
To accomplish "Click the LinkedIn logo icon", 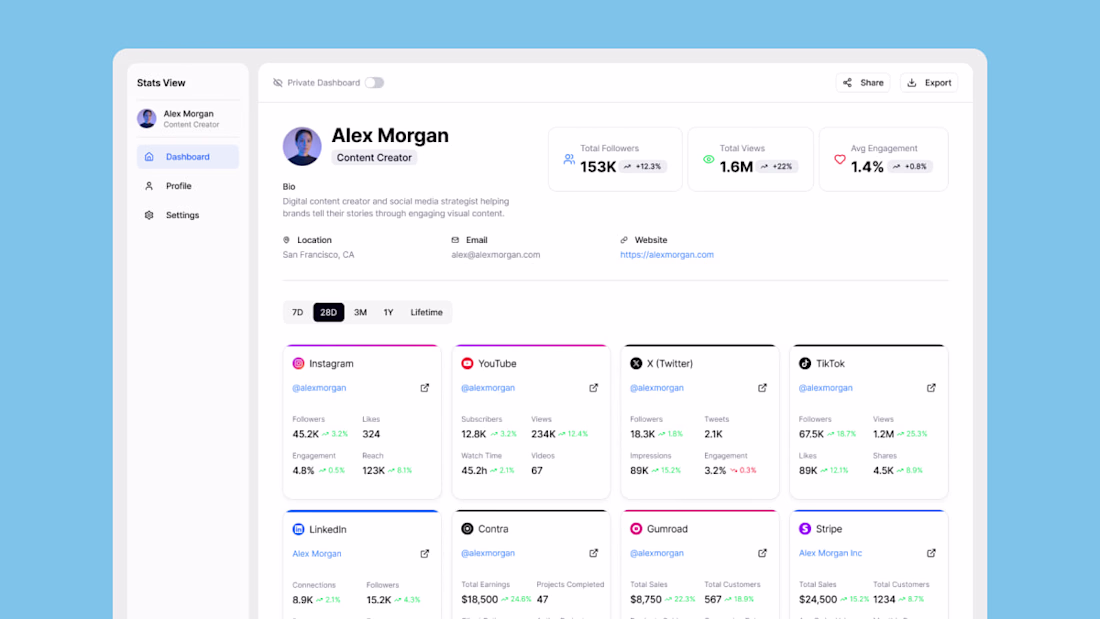I will 298,529.
